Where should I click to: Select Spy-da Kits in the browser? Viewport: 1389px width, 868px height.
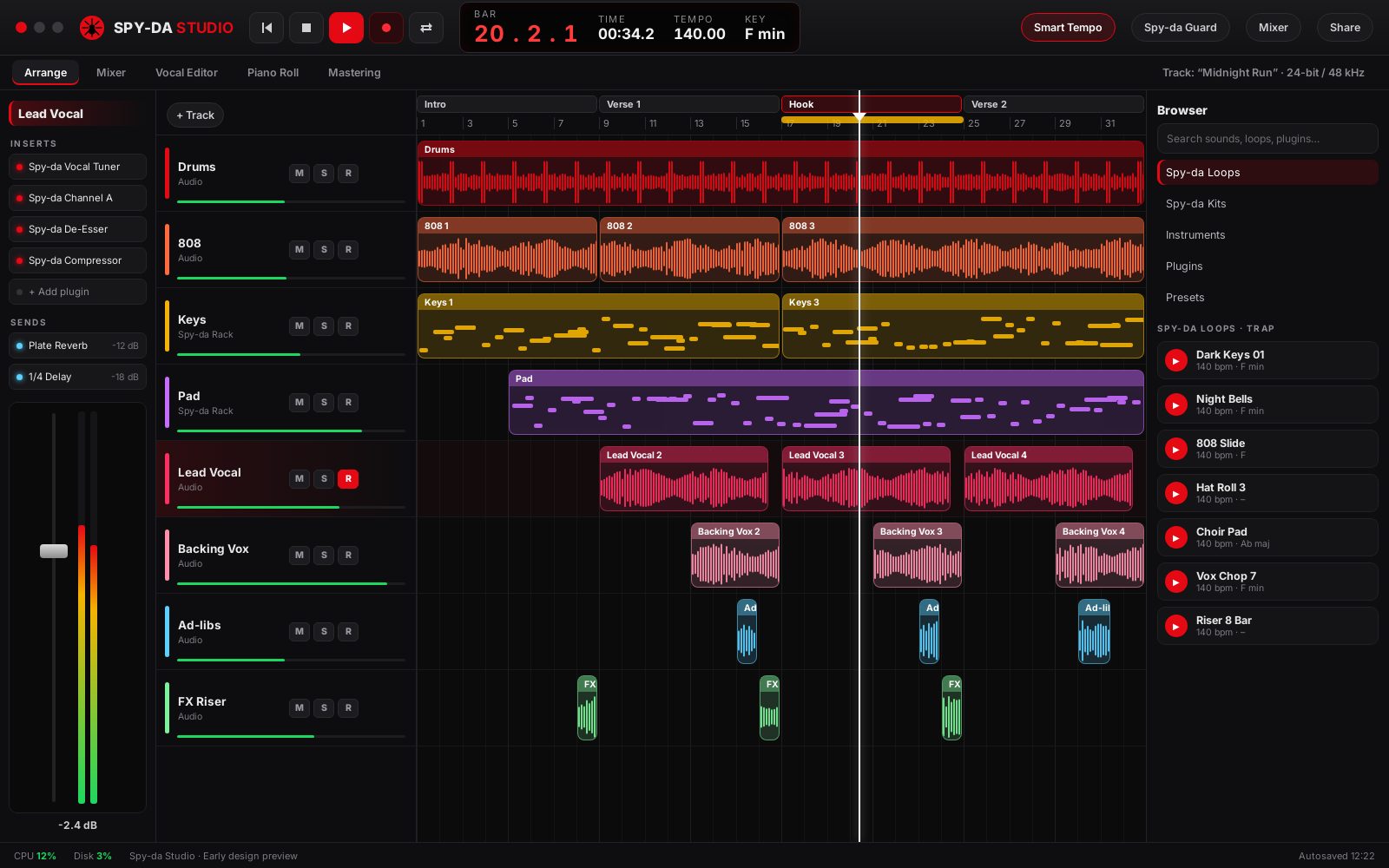[x=1267, y=204]
